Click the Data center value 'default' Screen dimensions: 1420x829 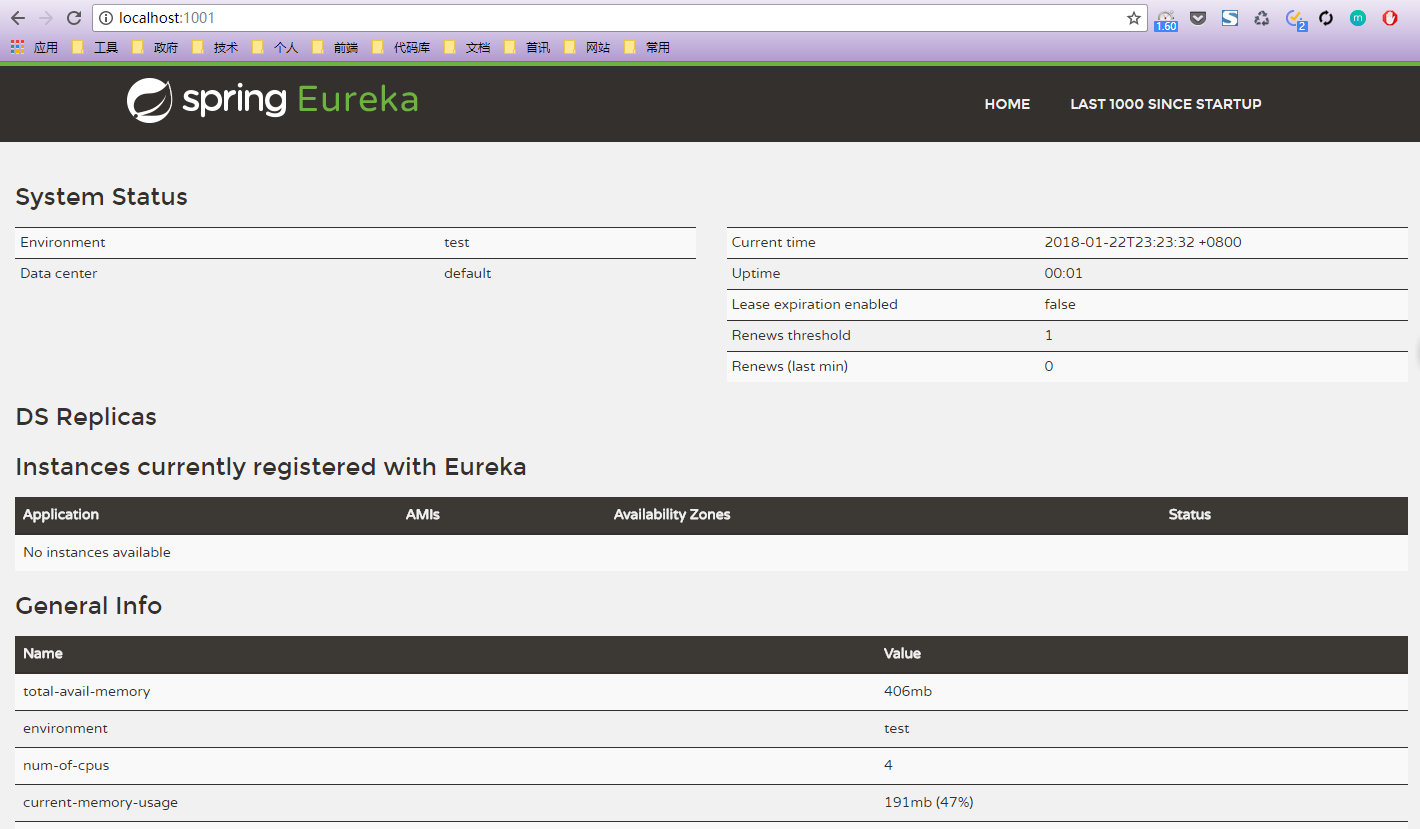coord(468,273)
